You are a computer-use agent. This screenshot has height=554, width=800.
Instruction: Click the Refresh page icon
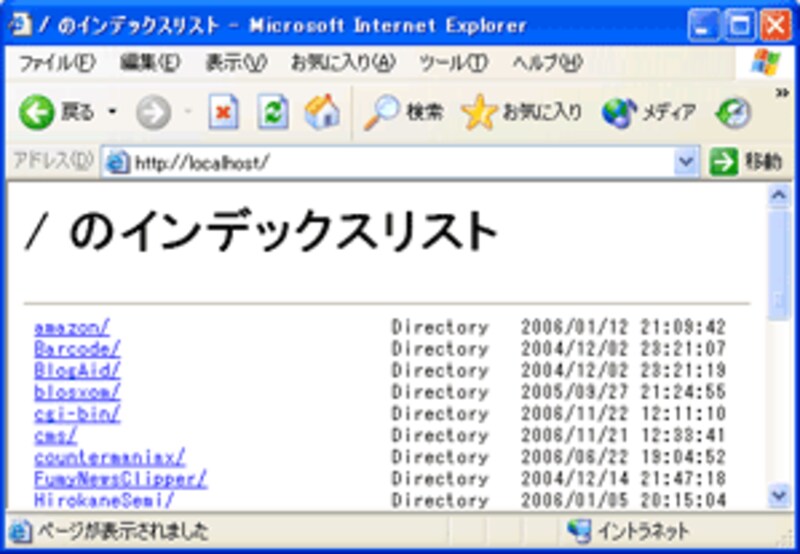272,112
